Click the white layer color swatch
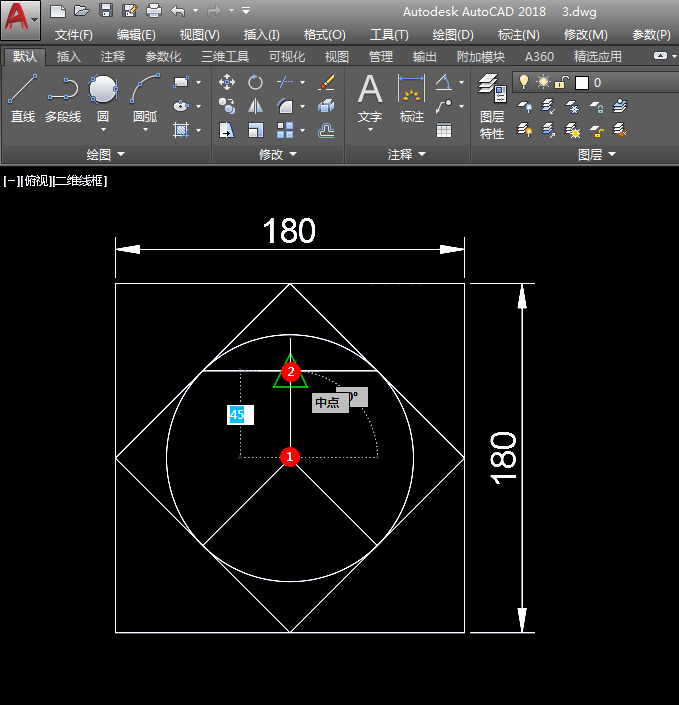Screen dimensions: 679x705 click(x=582, y=82)
